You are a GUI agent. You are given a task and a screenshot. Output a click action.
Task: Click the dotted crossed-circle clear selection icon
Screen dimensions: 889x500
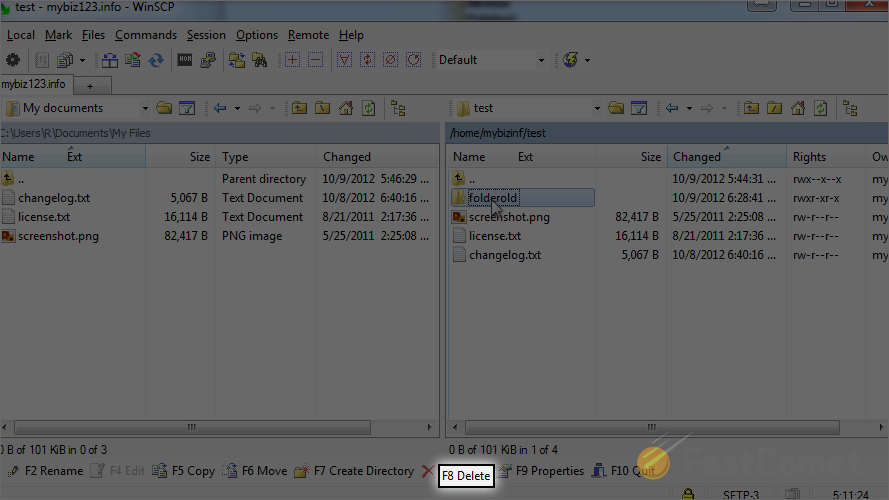(x=391, y=60)
